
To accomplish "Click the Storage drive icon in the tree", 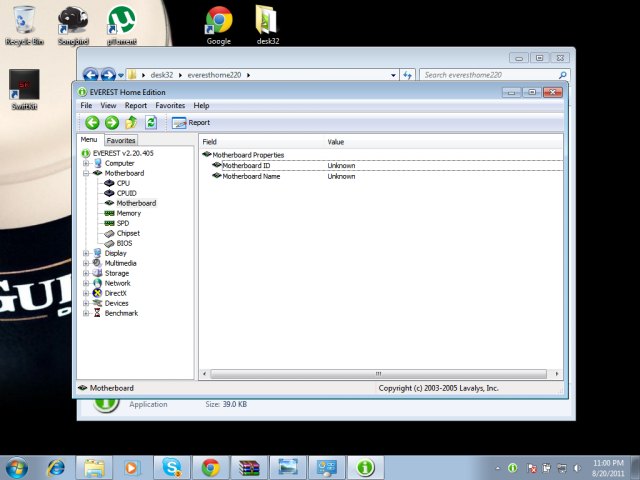I will coord(97,273).
